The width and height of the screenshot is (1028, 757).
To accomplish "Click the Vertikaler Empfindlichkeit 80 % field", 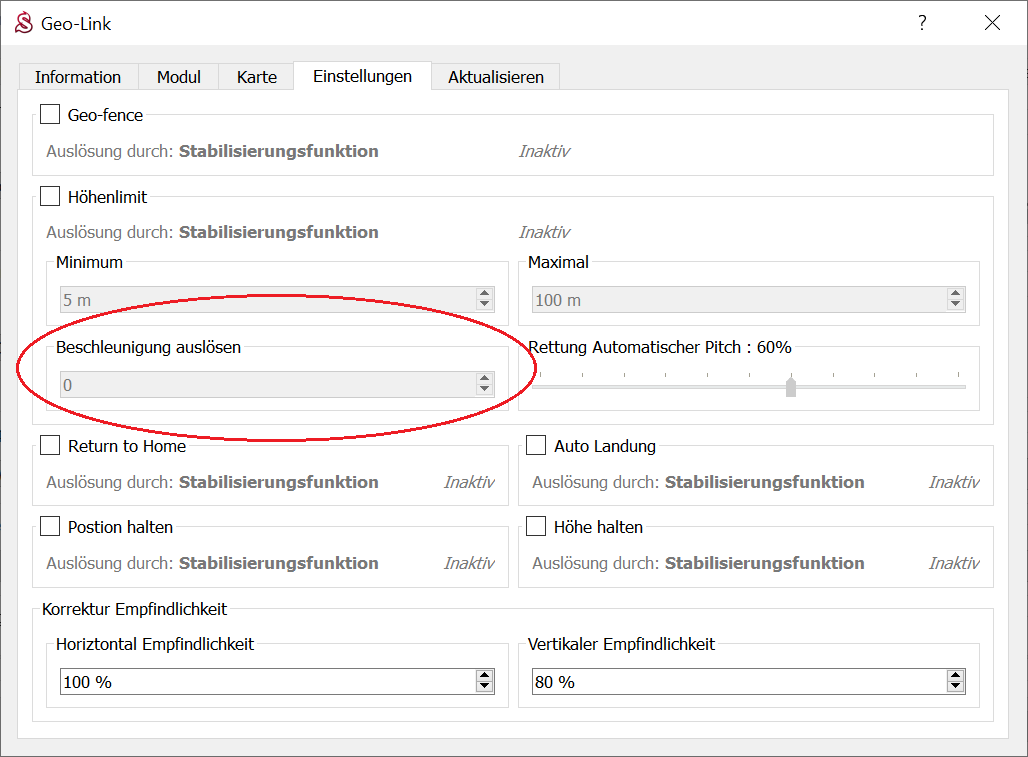I will tap(737, 682).
